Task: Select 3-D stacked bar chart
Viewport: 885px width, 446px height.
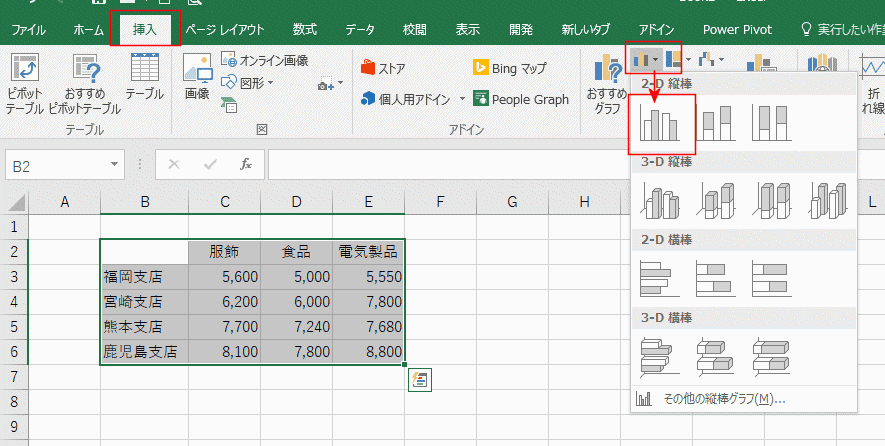Action: (716, 357)
